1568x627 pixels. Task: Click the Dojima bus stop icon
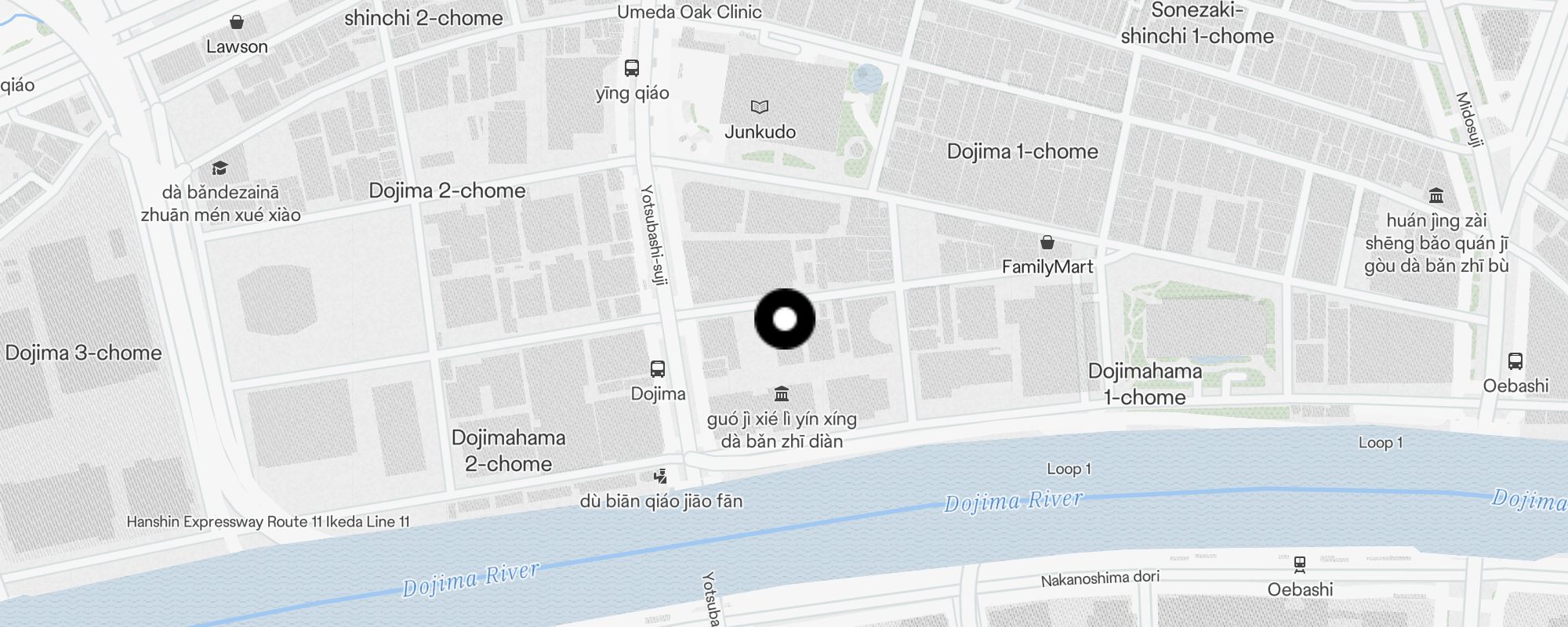658,369
